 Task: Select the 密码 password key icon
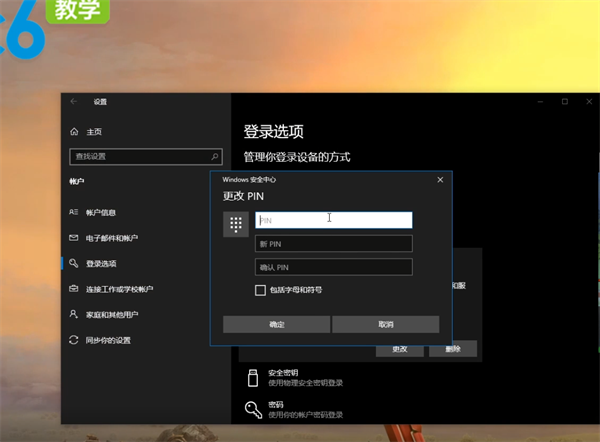pos(251,409)
